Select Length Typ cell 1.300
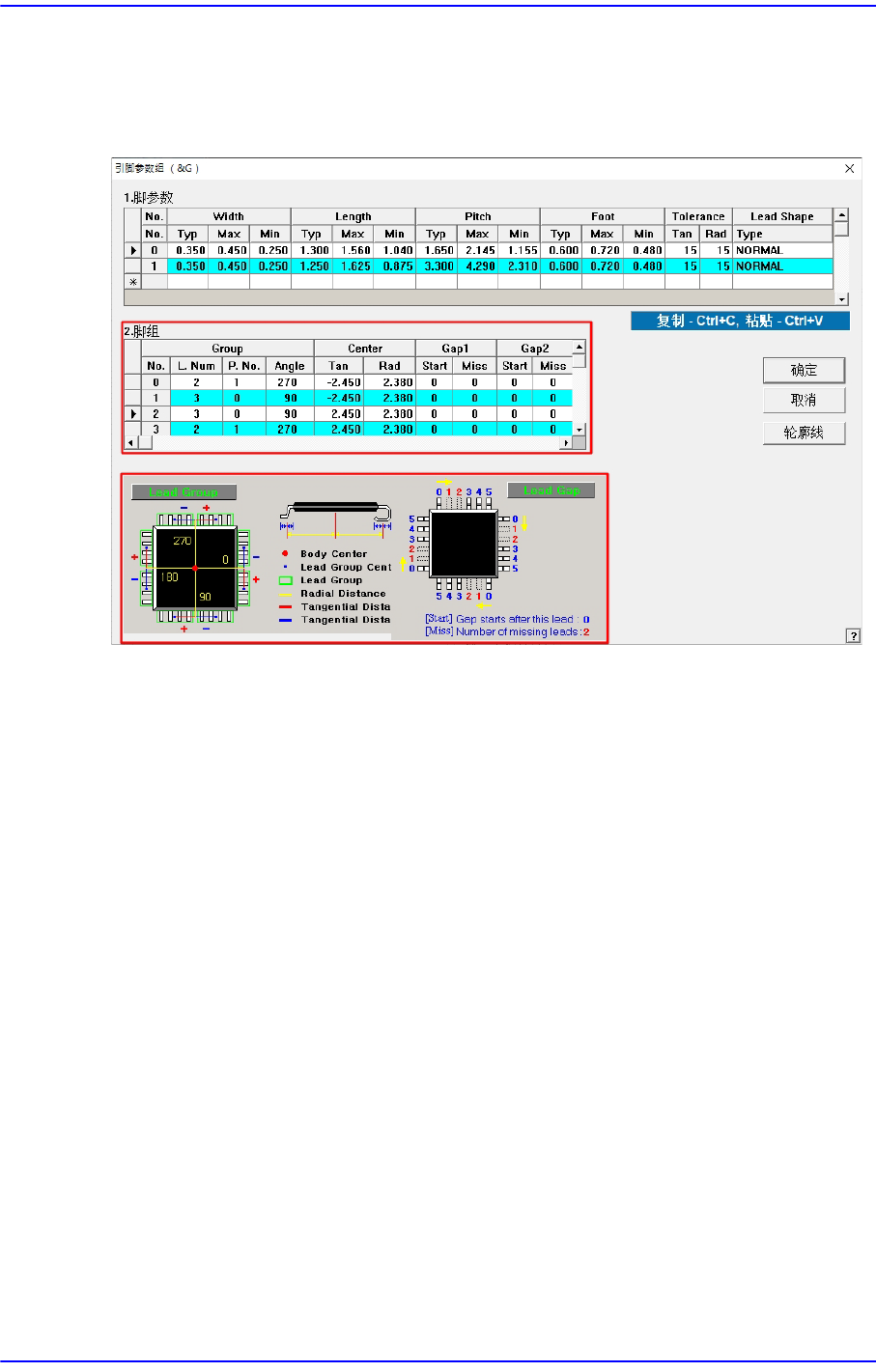 [312, 250]
